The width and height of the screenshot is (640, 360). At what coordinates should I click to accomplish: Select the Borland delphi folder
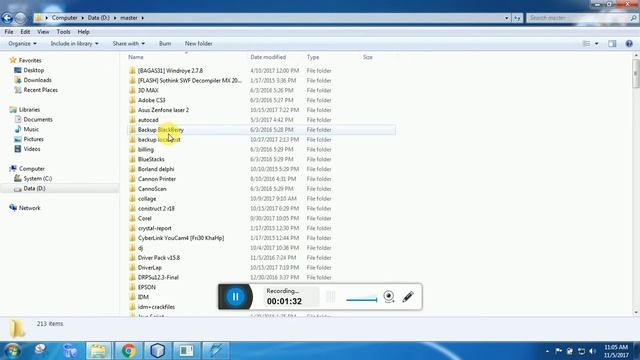tap(156, 169)
